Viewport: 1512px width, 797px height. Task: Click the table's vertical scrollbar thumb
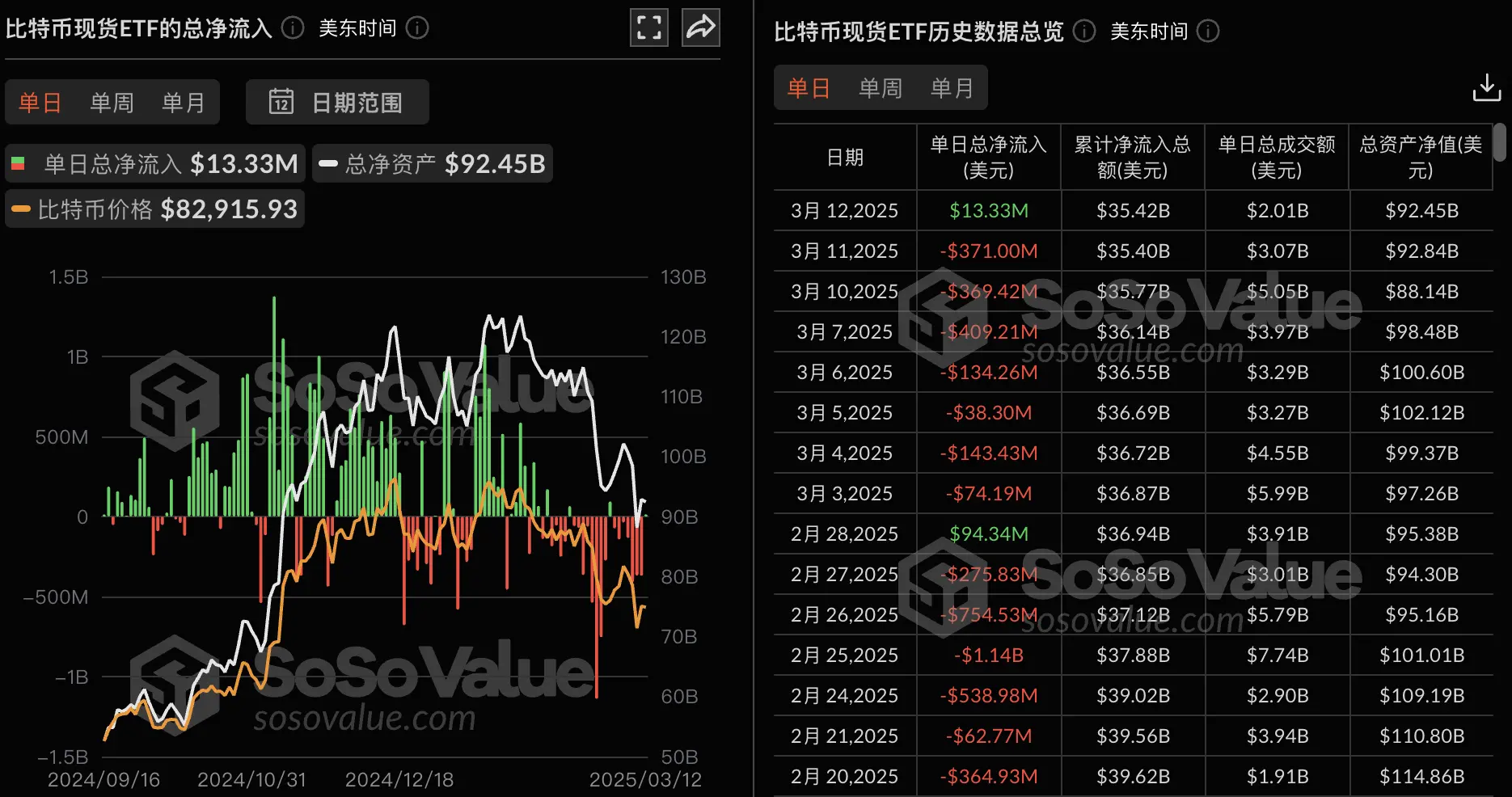pyautogui.click(x=1500, y=142)
